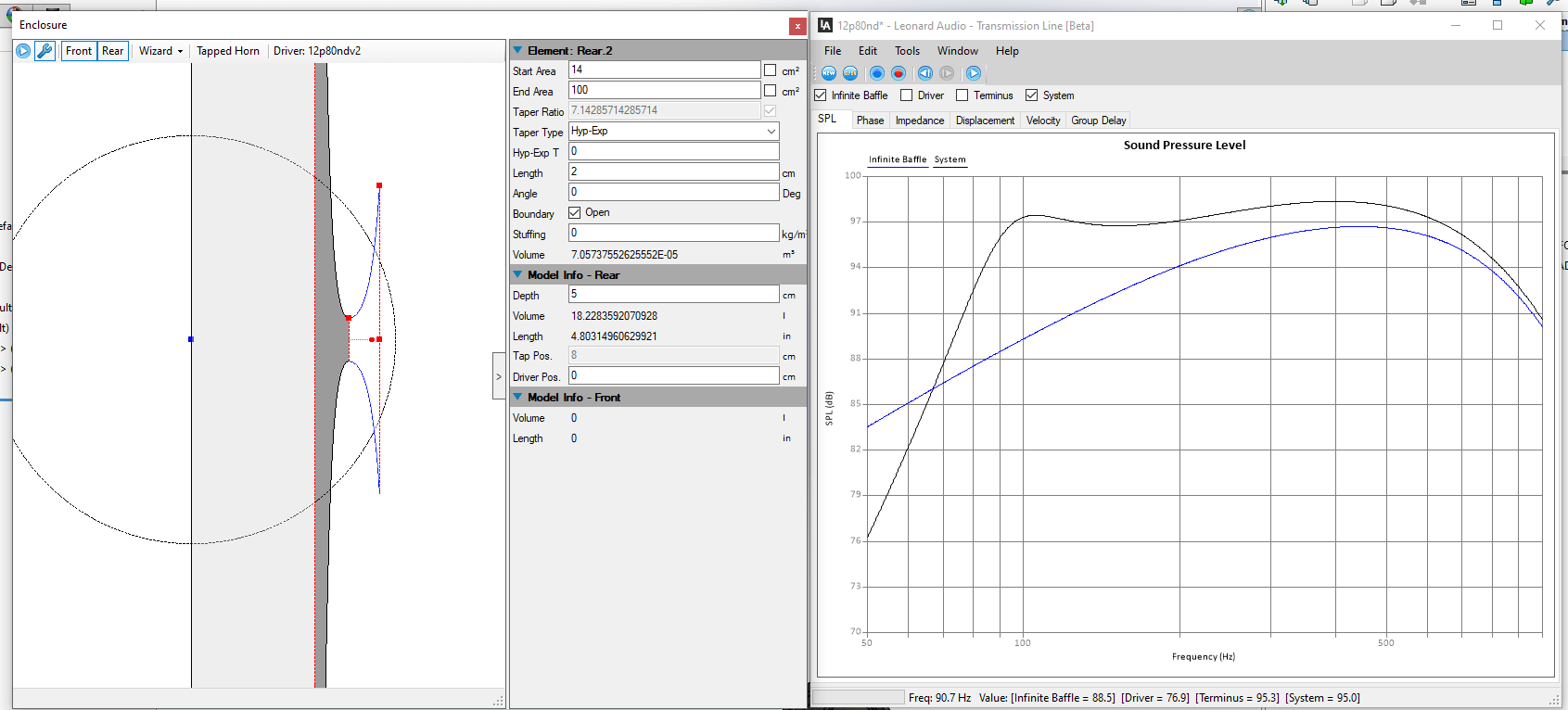Toggle the End Area lock checkbox
Screen dimensions: 1568x710
coord(771,91)
